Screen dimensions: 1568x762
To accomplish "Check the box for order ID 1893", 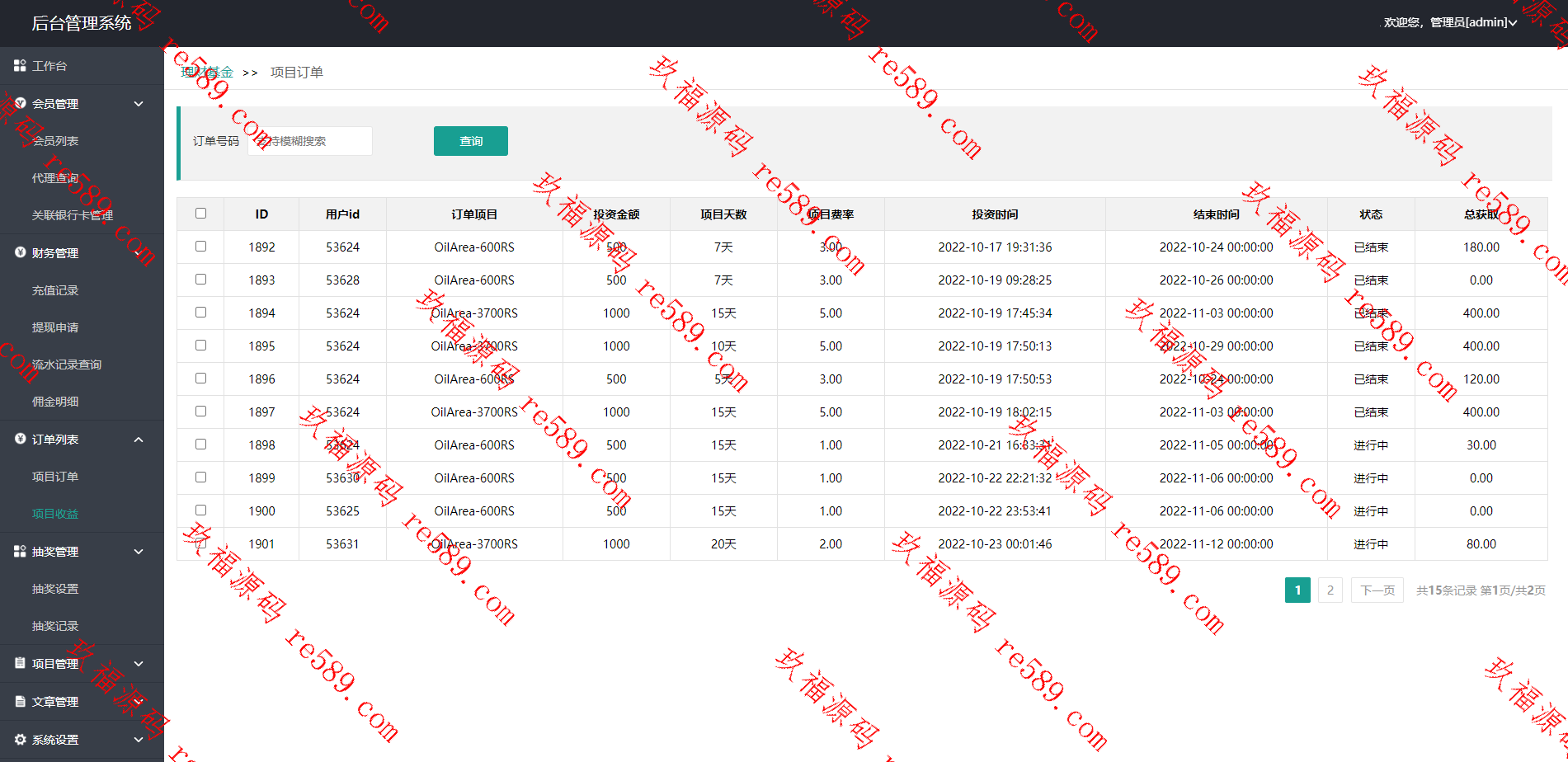I will [200, 280].
